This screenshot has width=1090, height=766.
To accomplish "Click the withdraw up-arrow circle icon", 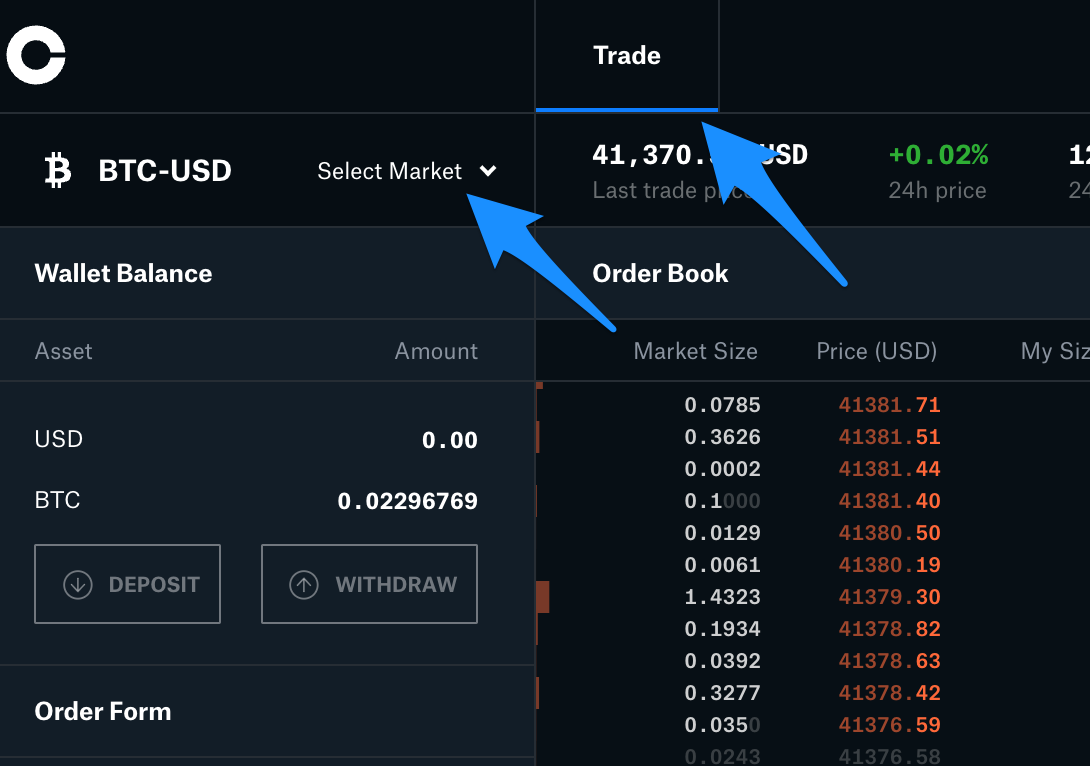I will pos(304,585).
